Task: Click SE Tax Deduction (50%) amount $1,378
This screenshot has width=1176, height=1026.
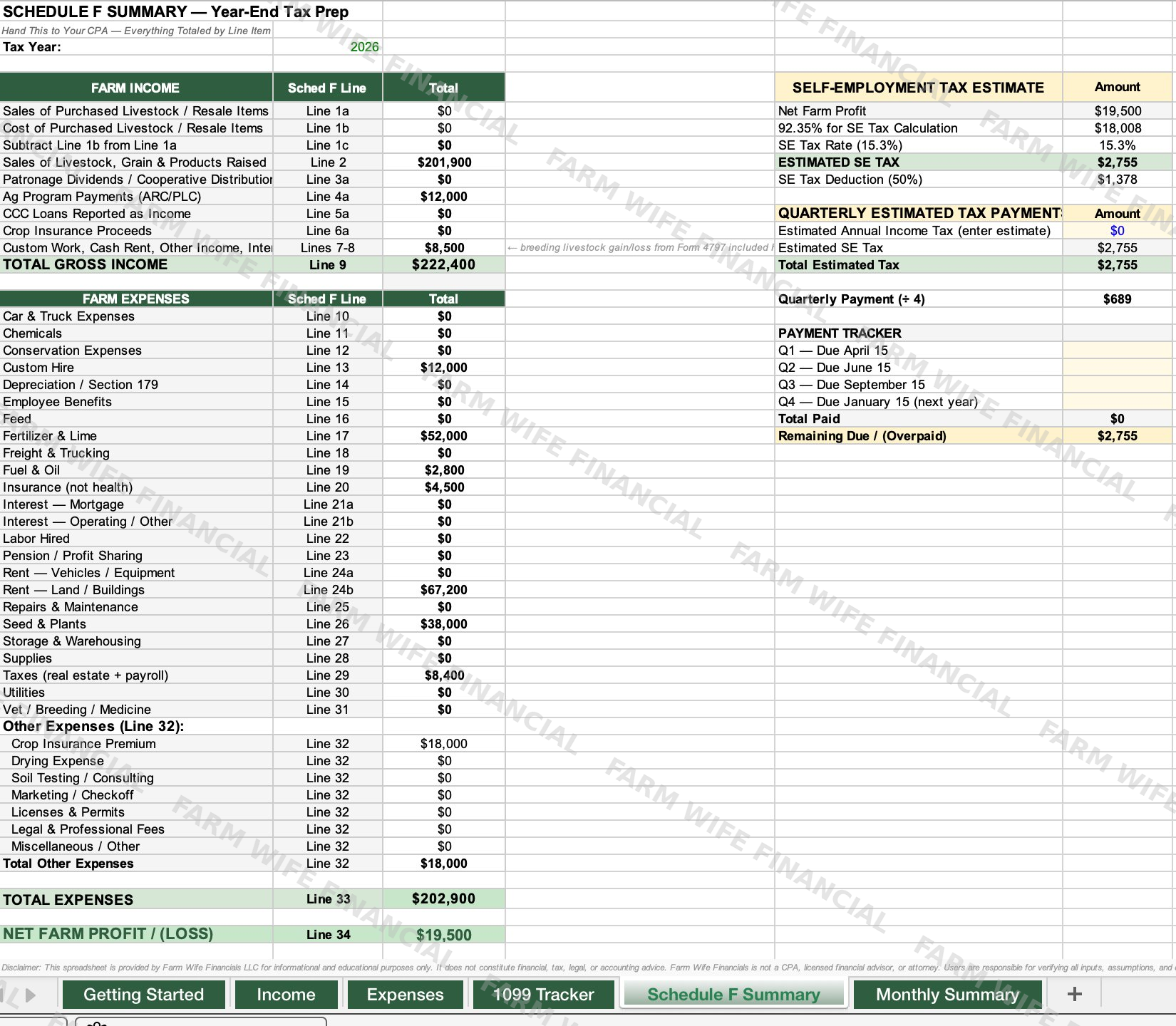Action: point(1117,180)
